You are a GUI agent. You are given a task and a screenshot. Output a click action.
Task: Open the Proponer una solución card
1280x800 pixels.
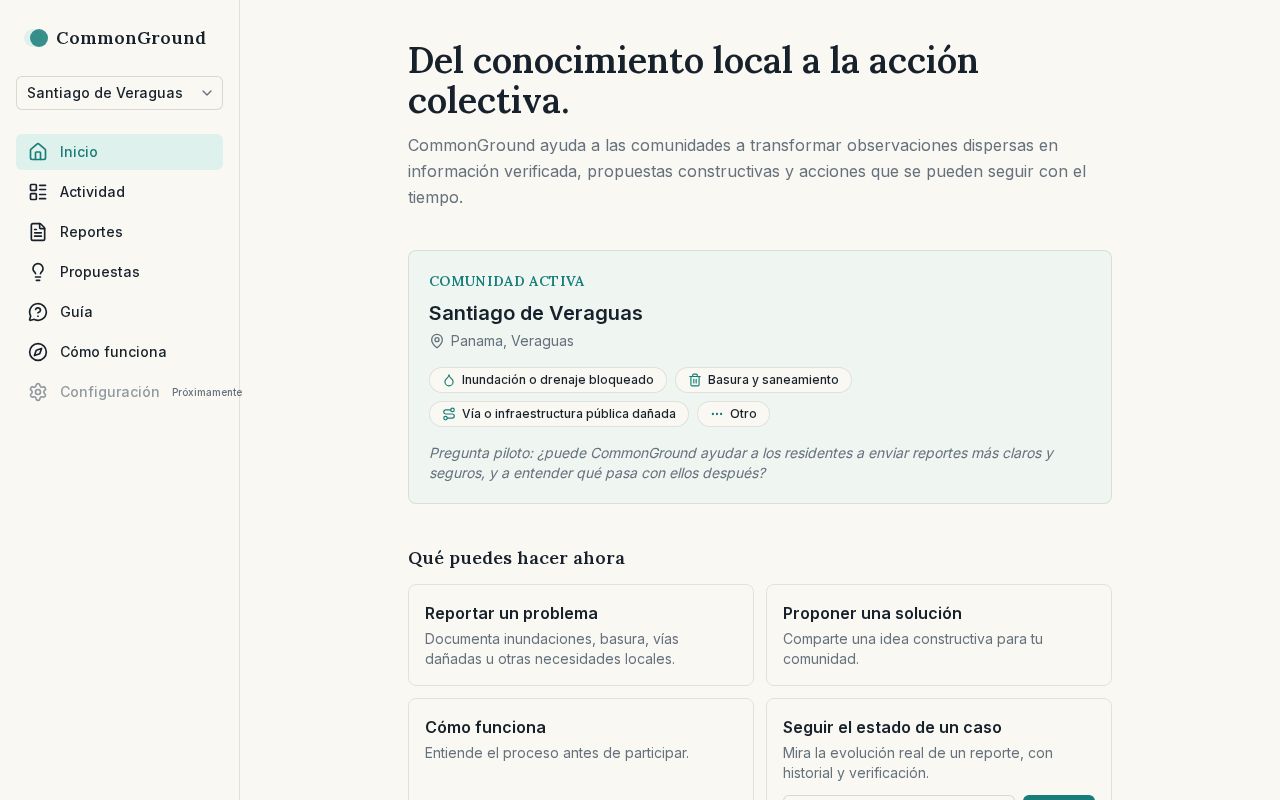click(x=939, y=635)
